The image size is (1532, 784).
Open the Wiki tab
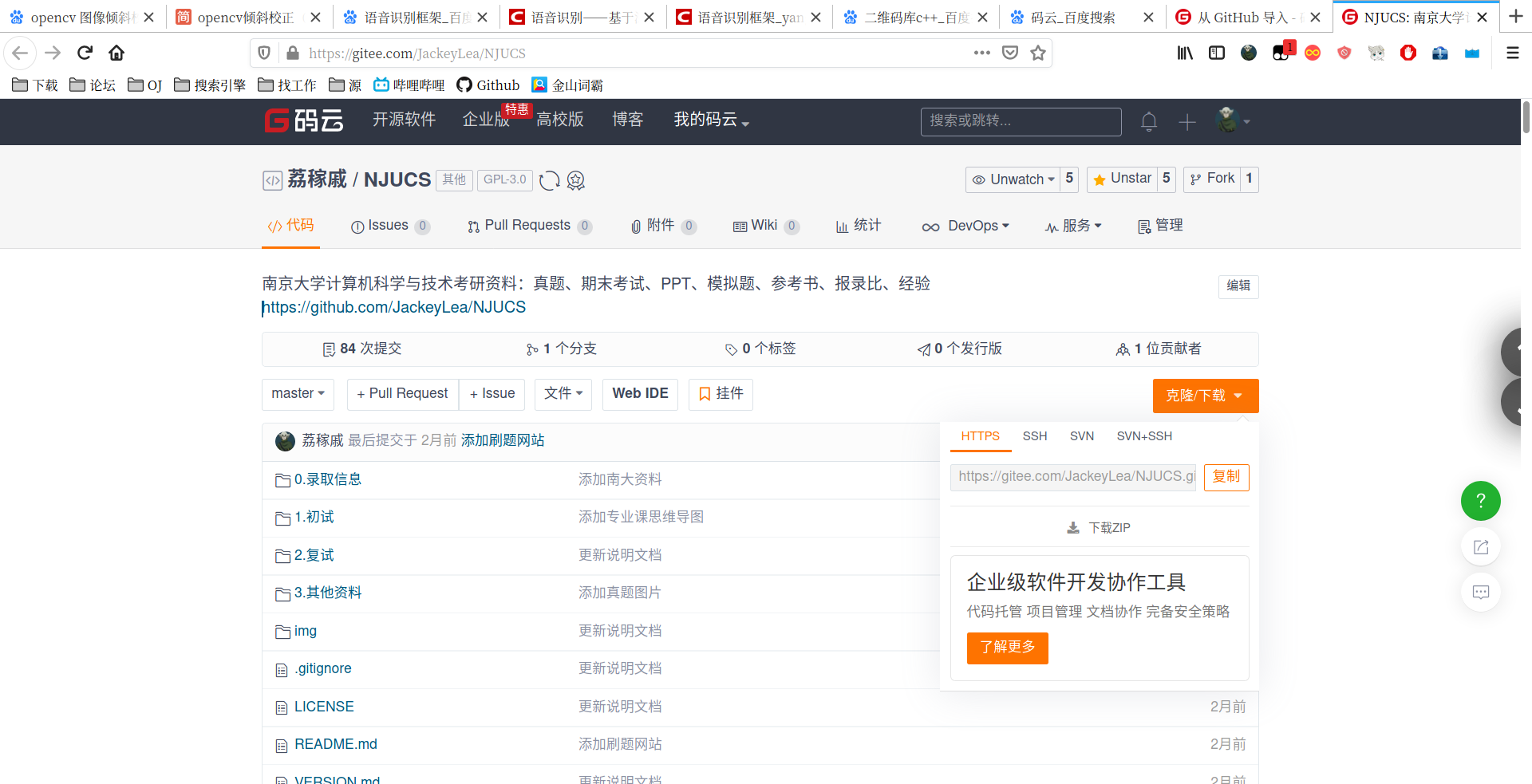pyautogui.click(x=766, y=227)
